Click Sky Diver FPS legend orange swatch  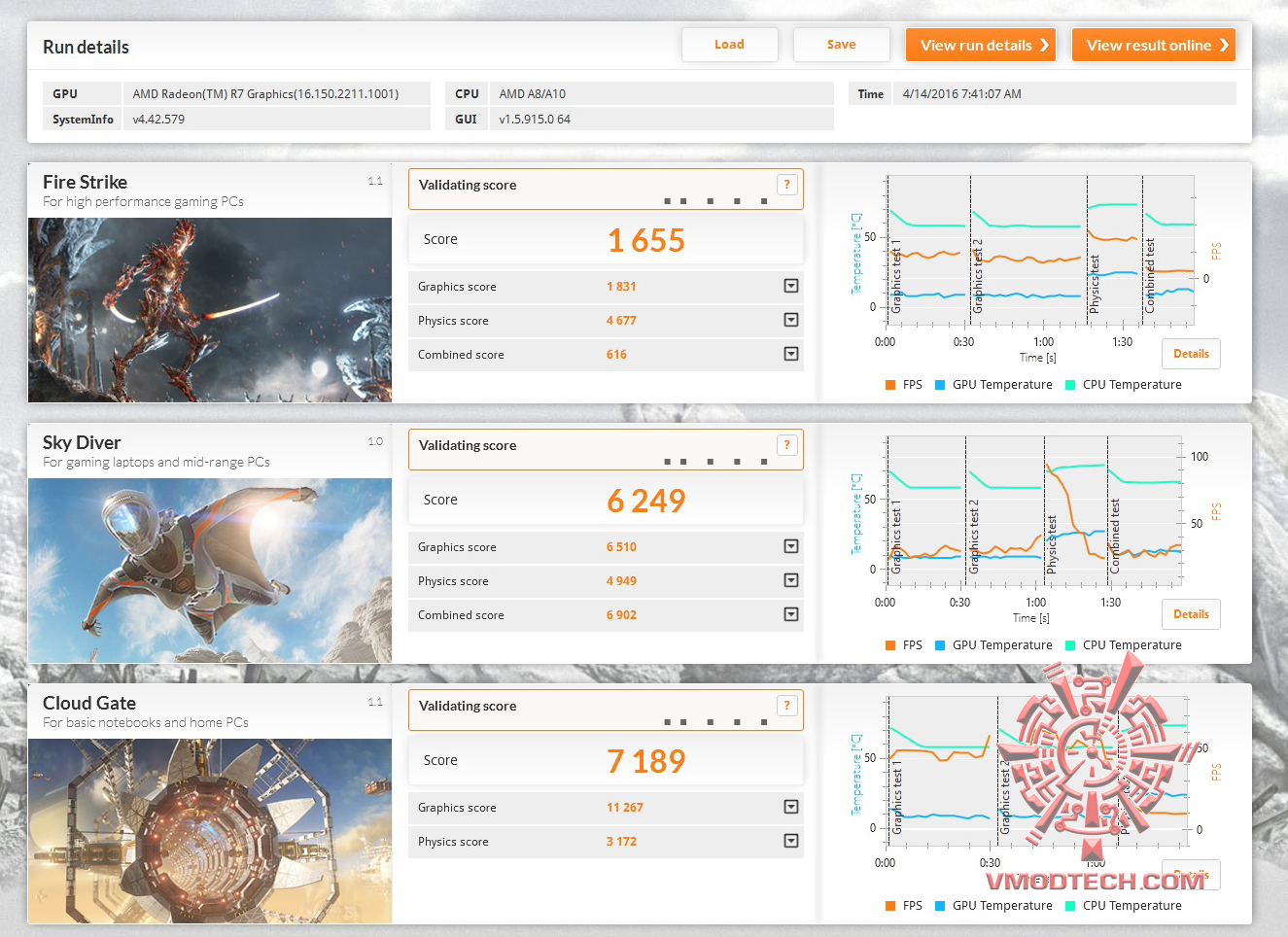pyautogui.click(x=890, y=645)
